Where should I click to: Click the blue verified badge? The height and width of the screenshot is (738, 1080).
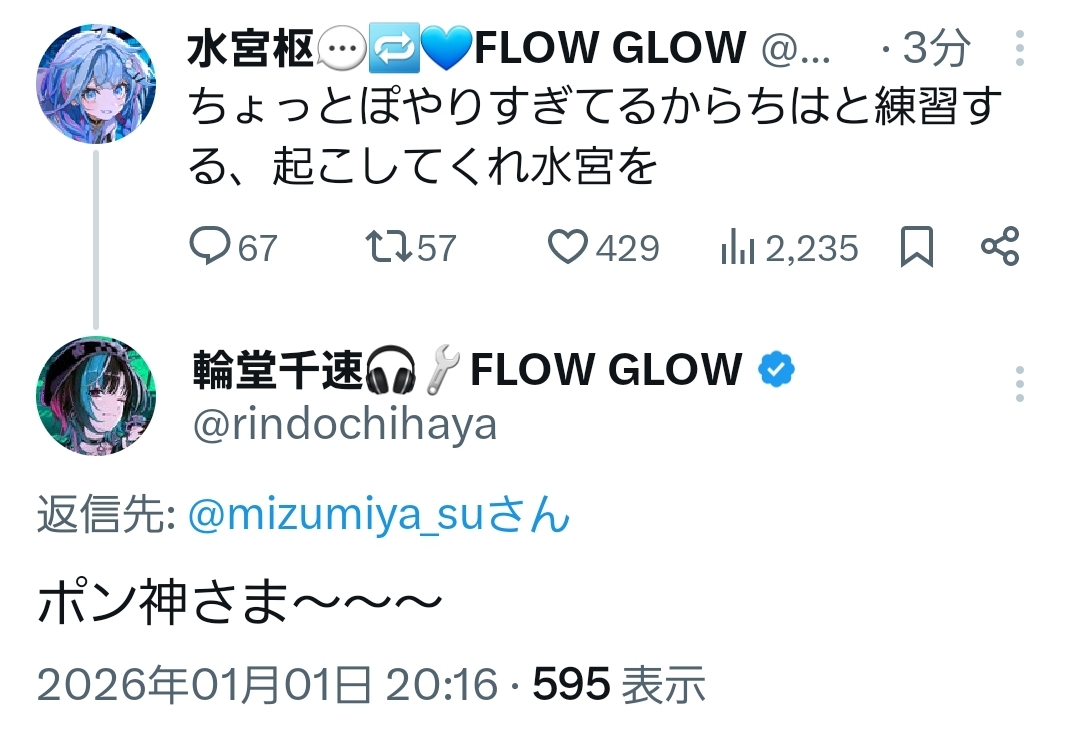click(776, 371)
